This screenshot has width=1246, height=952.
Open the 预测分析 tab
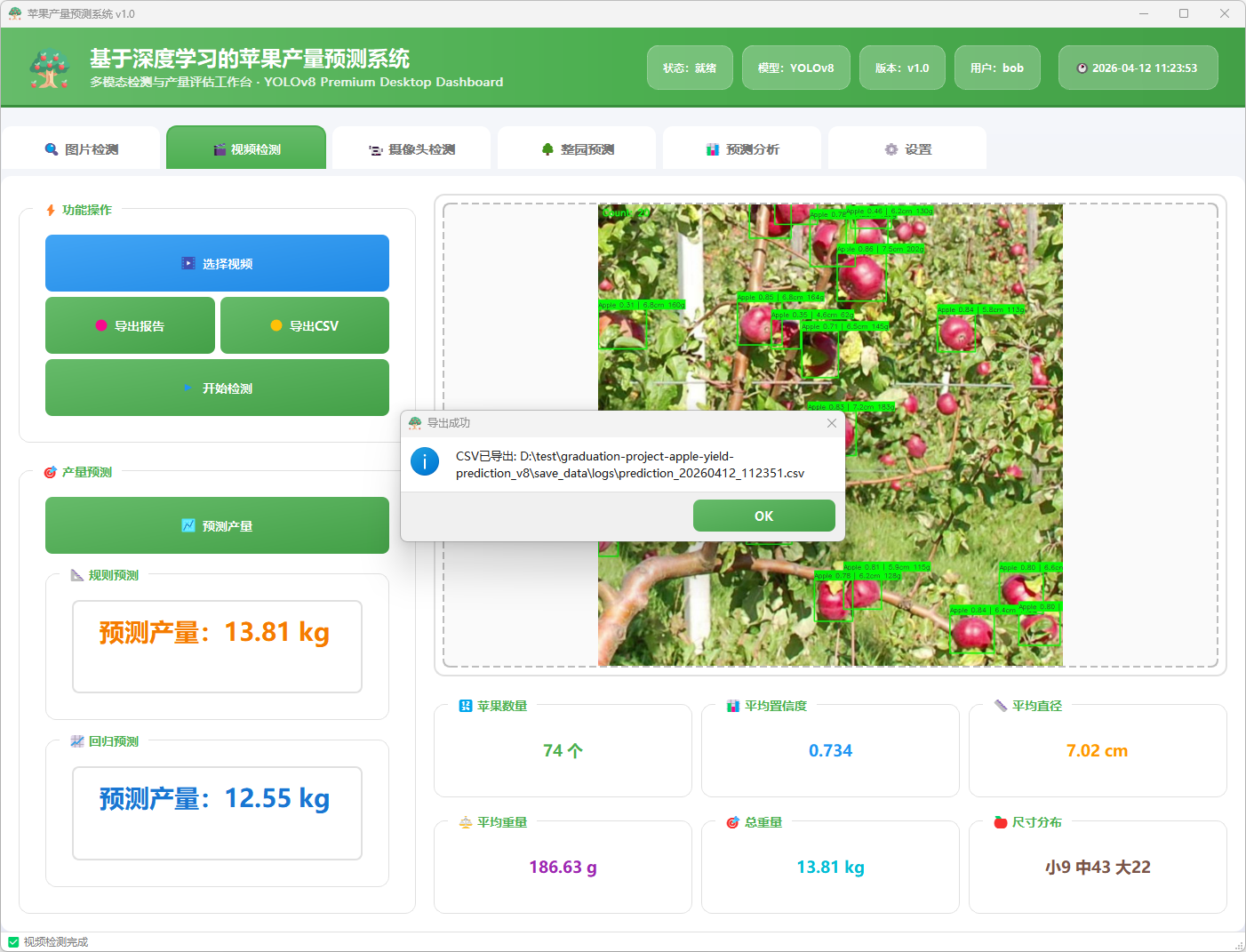(742, 149)
